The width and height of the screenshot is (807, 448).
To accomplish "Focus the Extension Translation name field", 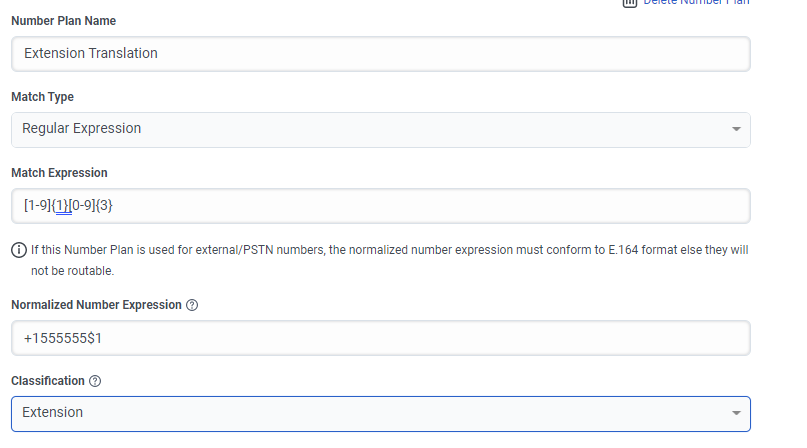I will 380,54.
